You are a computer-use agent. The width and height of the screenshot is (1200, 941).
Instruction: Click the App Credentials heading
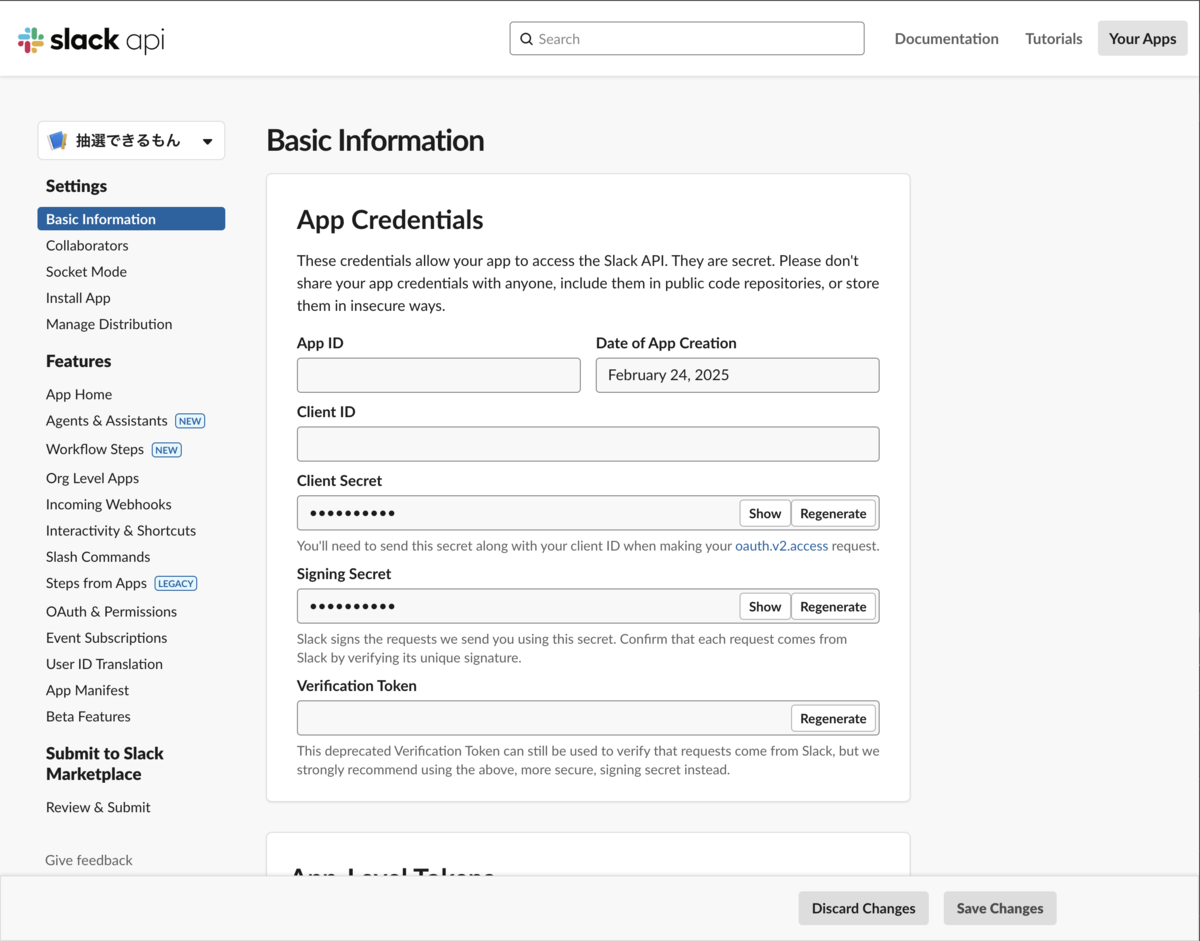tap(390, 220)
